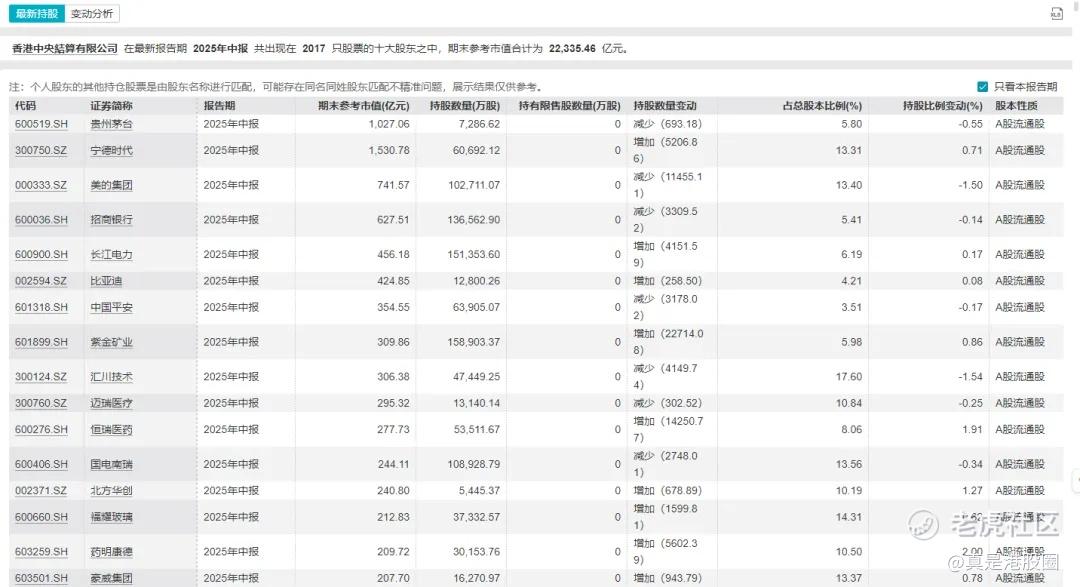Viewport: 1080px width, 587px height.
Task: Open 紫金矿业 stock link
Action: (x=112, y=342)
